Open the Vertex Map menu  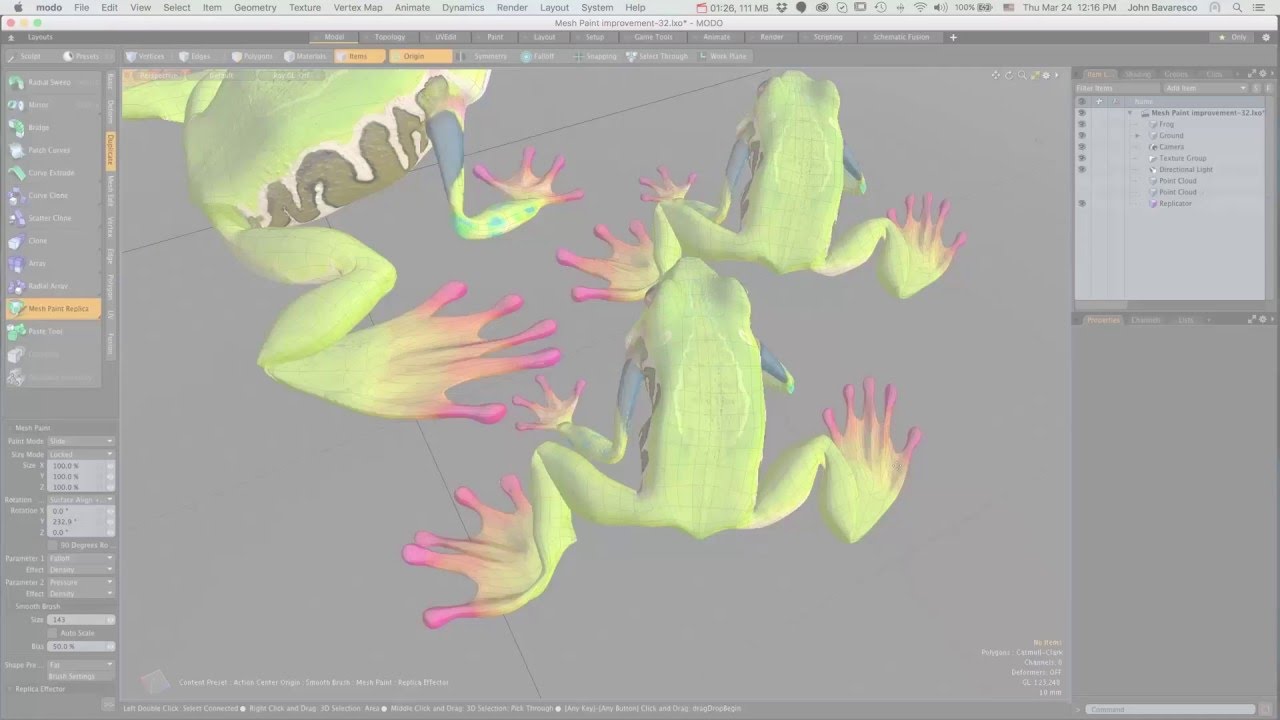coord(358,7)
